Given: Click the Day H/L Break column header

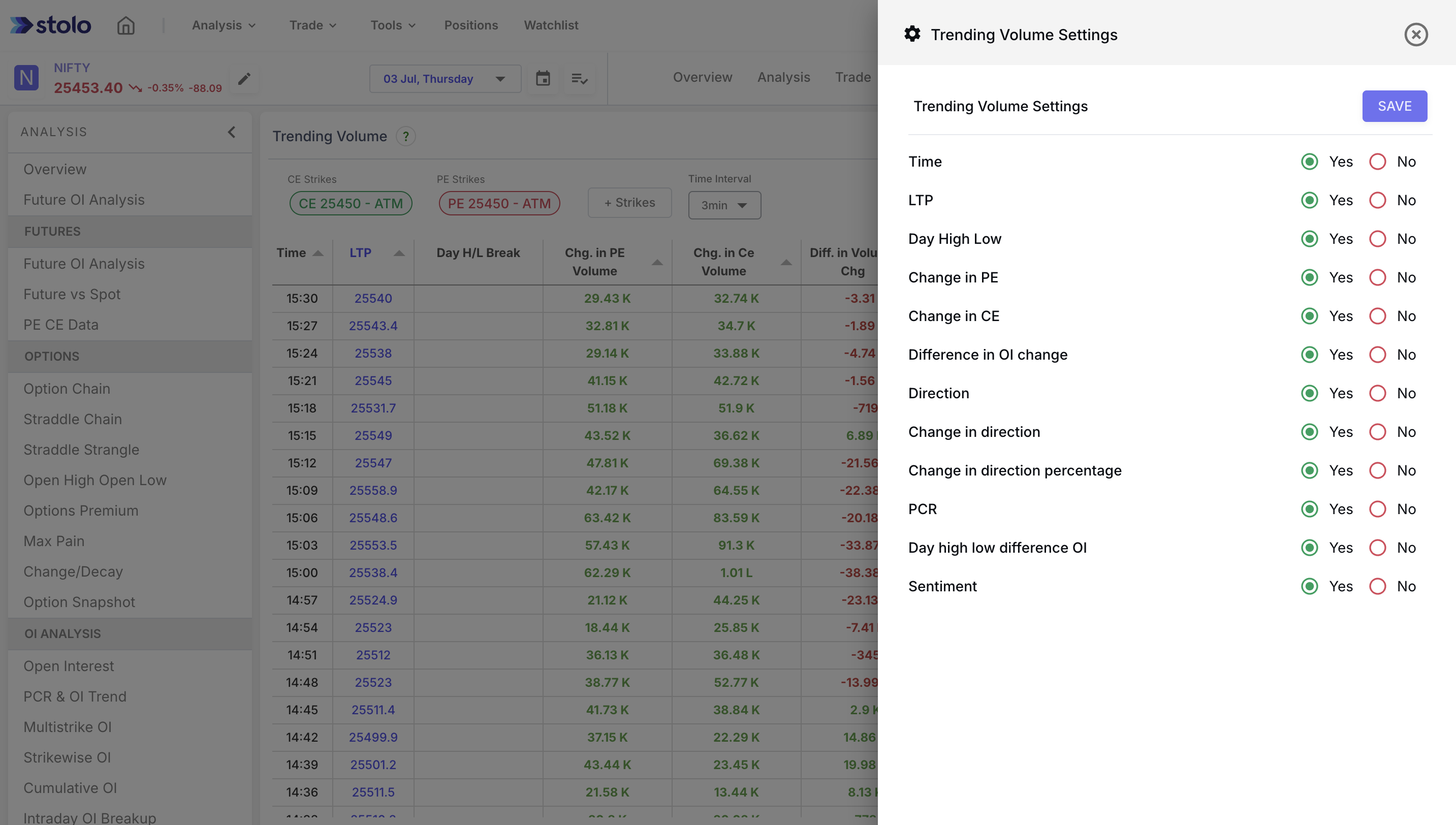Looking at the screenshot, I should pyautogui.click(x=478, y=253).
